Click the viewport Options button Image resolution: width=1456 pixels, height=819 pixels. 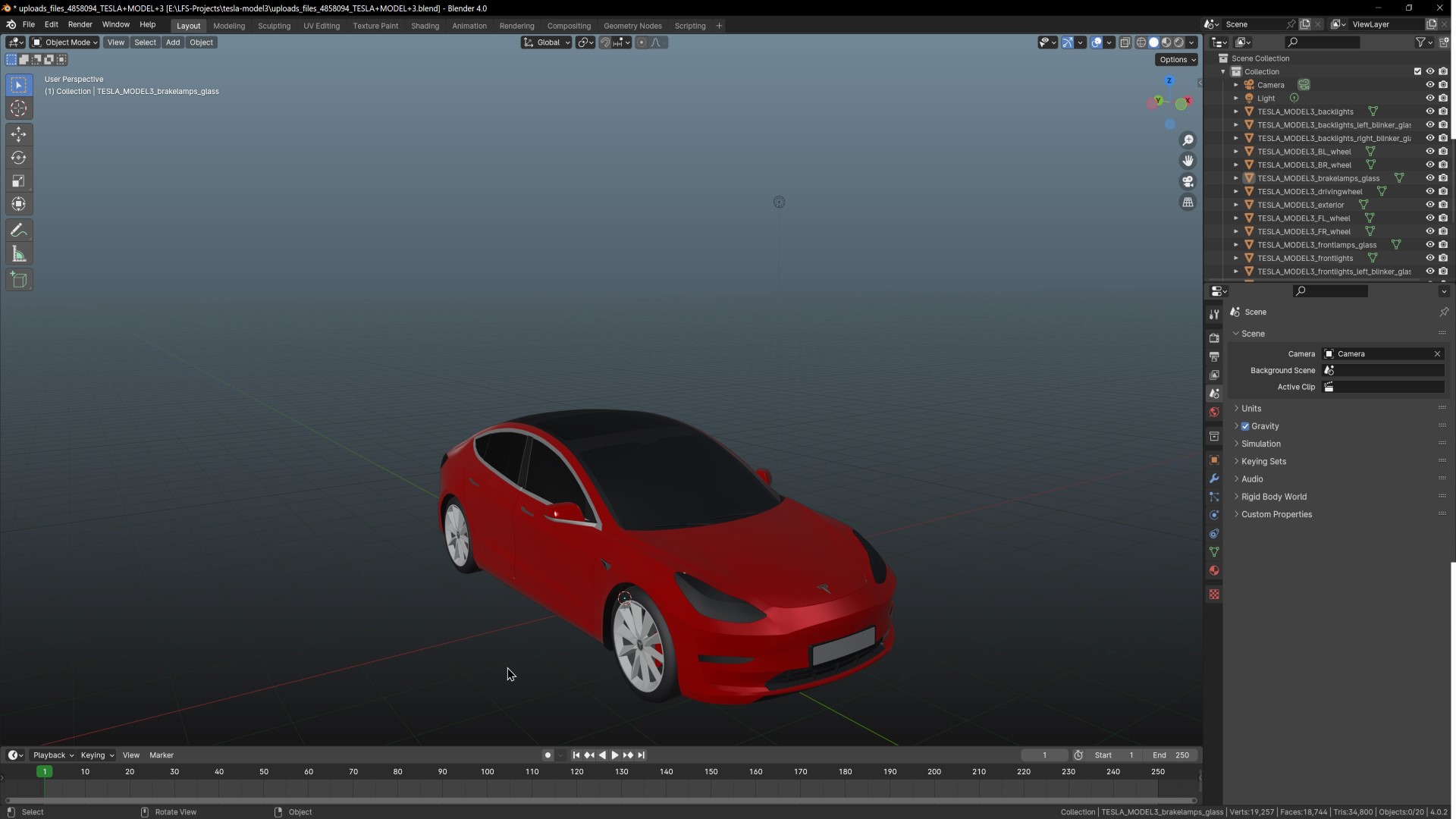tap(1176, 60)
